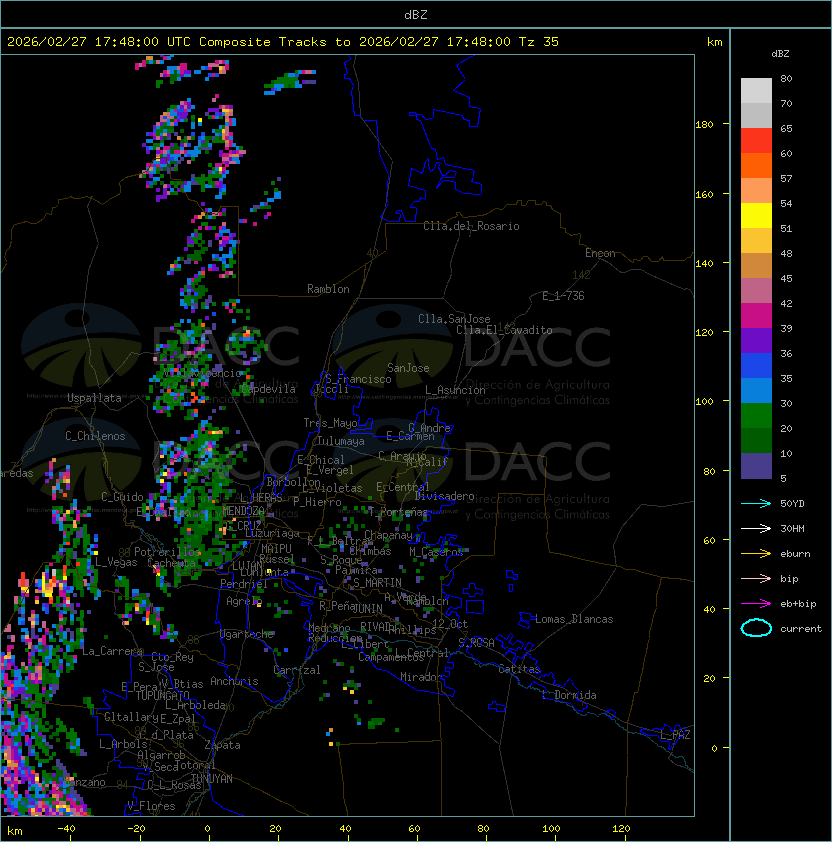The width and height of the screenshot is (832, 842).
Task: Click the Lomas_Blancas label on map
Action: 574,619
